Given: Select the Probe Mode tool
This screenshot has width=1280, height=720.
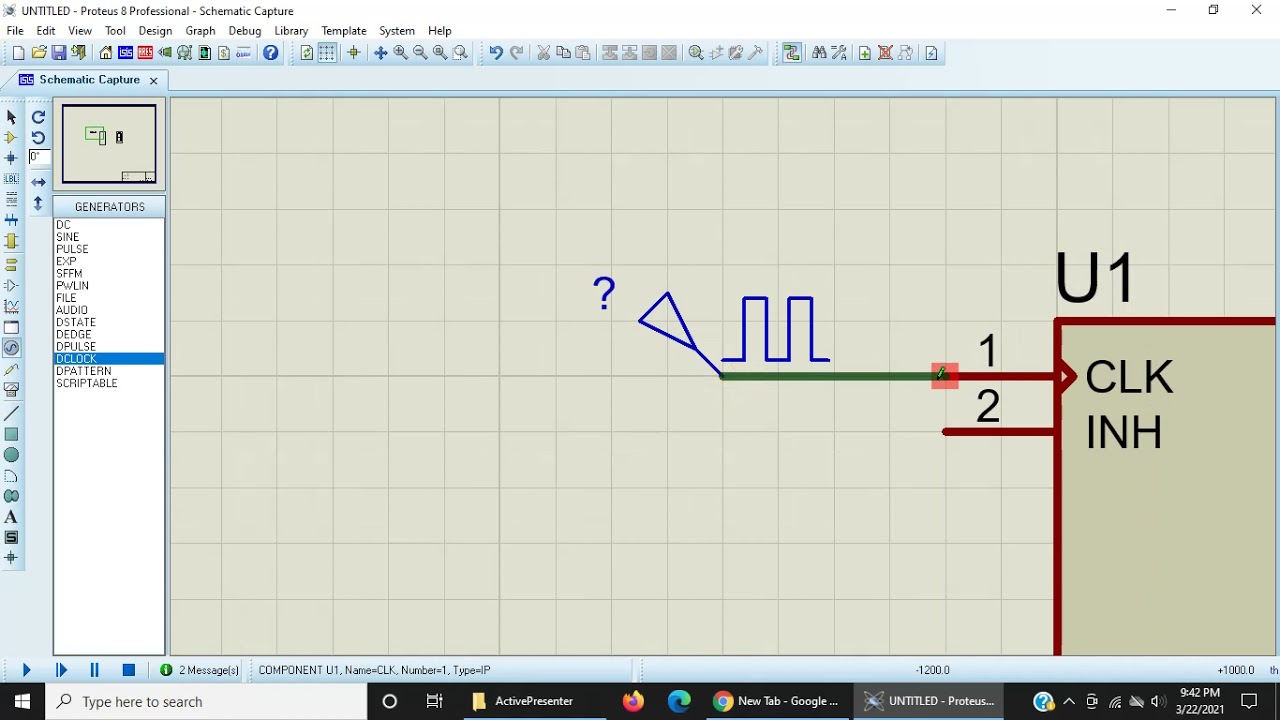Looking at the screenshot, I should [x=11, y=369].
